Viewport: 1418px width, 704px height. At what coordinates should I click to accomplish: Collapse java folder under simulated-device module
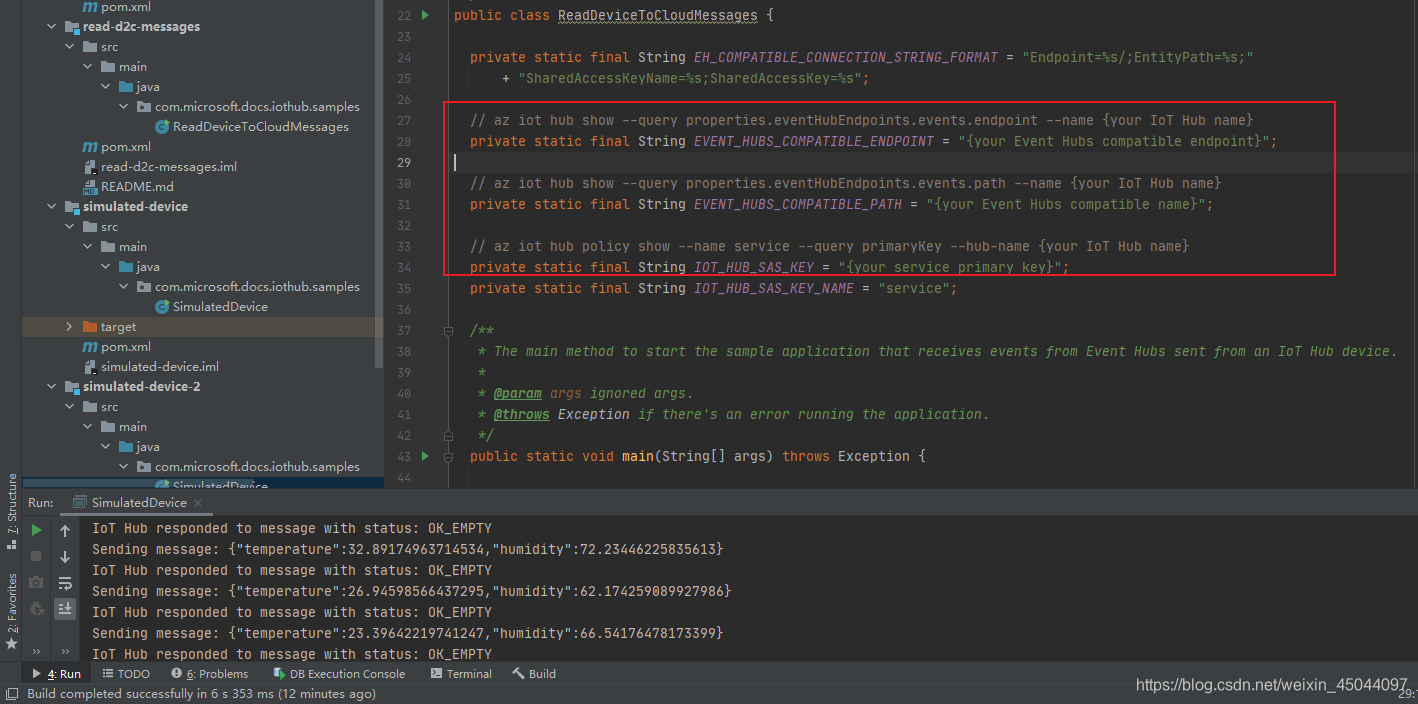coord(106,267)
